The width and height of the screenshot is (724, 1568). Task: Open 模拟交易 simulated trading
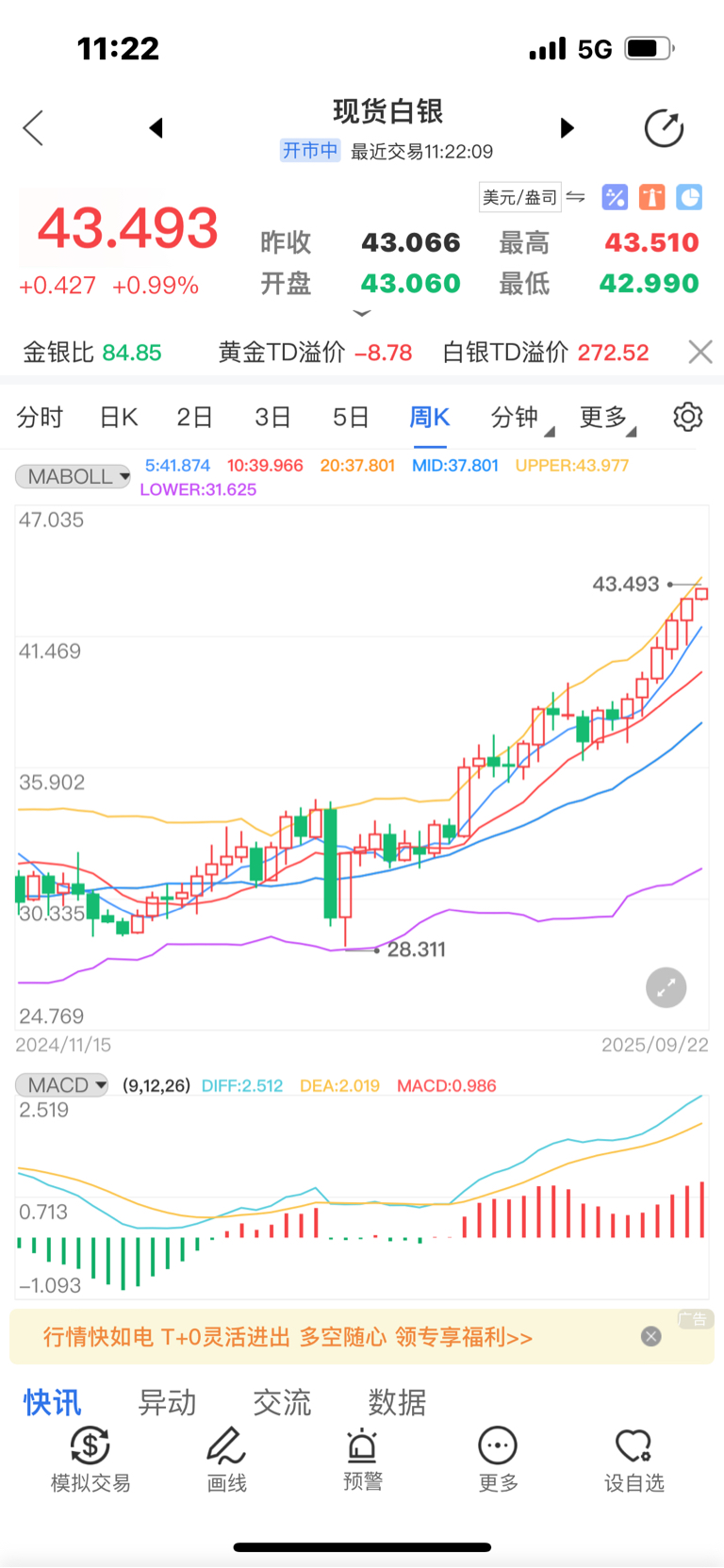point(90,1460)
